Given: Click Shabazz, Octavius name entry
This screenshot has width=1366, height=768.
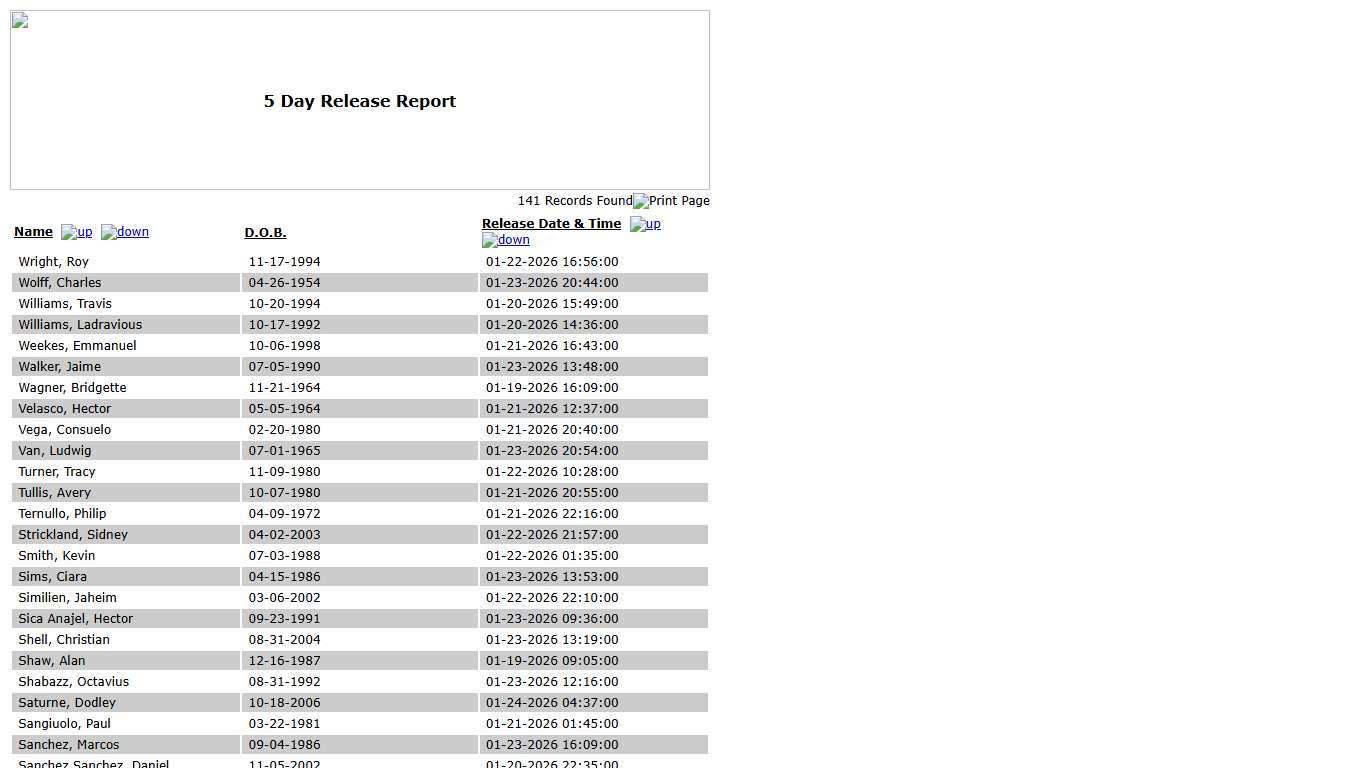Looking at the screenshot, I should pos(73,682).
